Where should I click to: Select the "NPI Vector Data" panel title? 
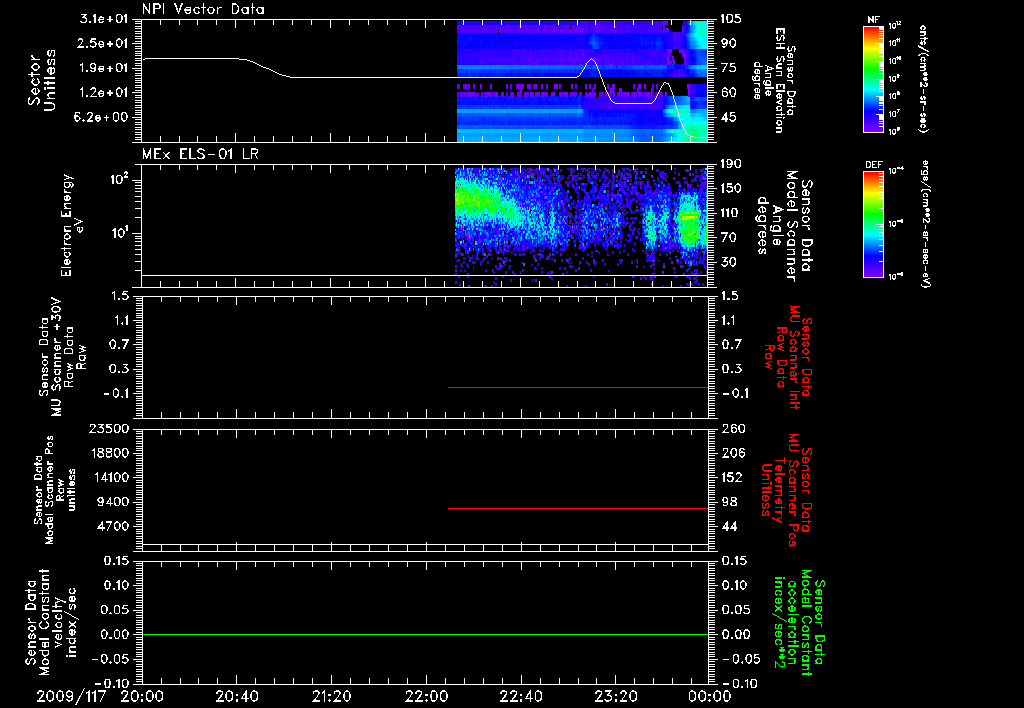click(x=203, y=9)
